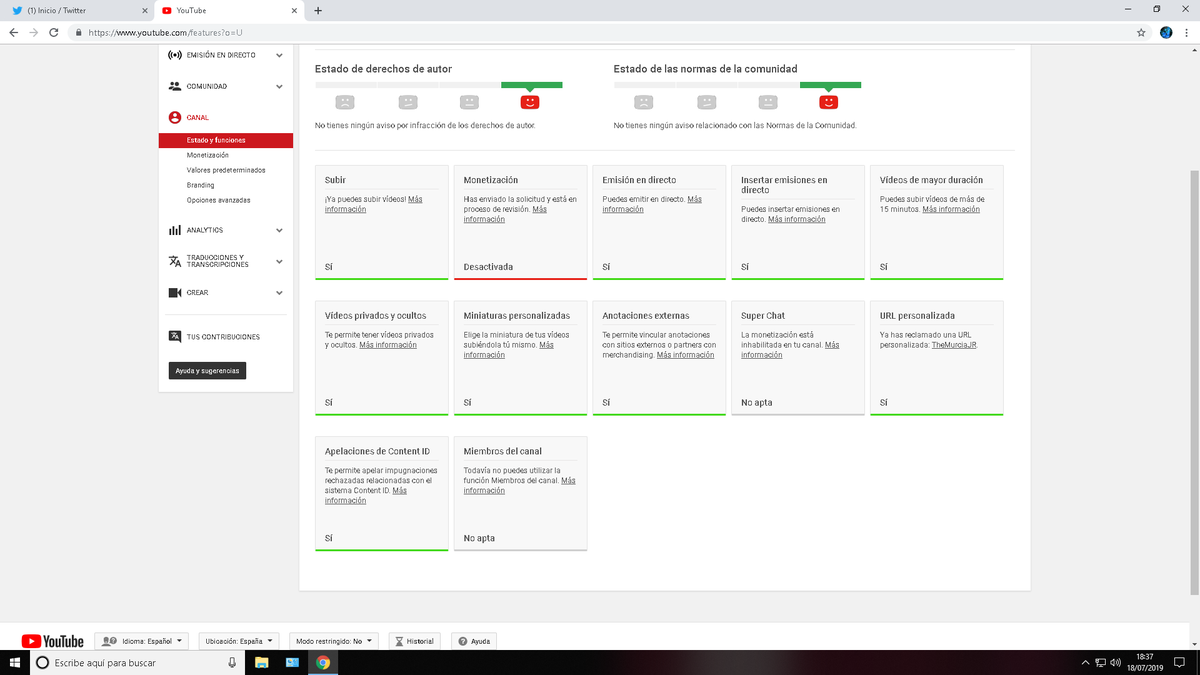Viewport: 1200px width, 675px height.
Task: Open the Modo restringido: No dropdown
Action: point(335,641)
